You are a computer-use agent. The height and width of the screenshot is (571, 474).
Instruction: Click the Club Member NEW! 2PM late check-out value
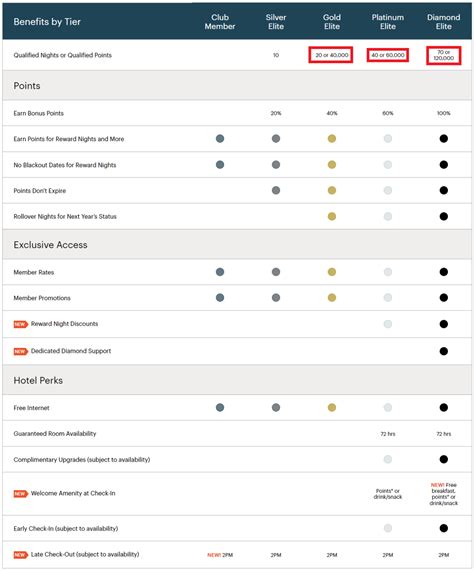220,555
